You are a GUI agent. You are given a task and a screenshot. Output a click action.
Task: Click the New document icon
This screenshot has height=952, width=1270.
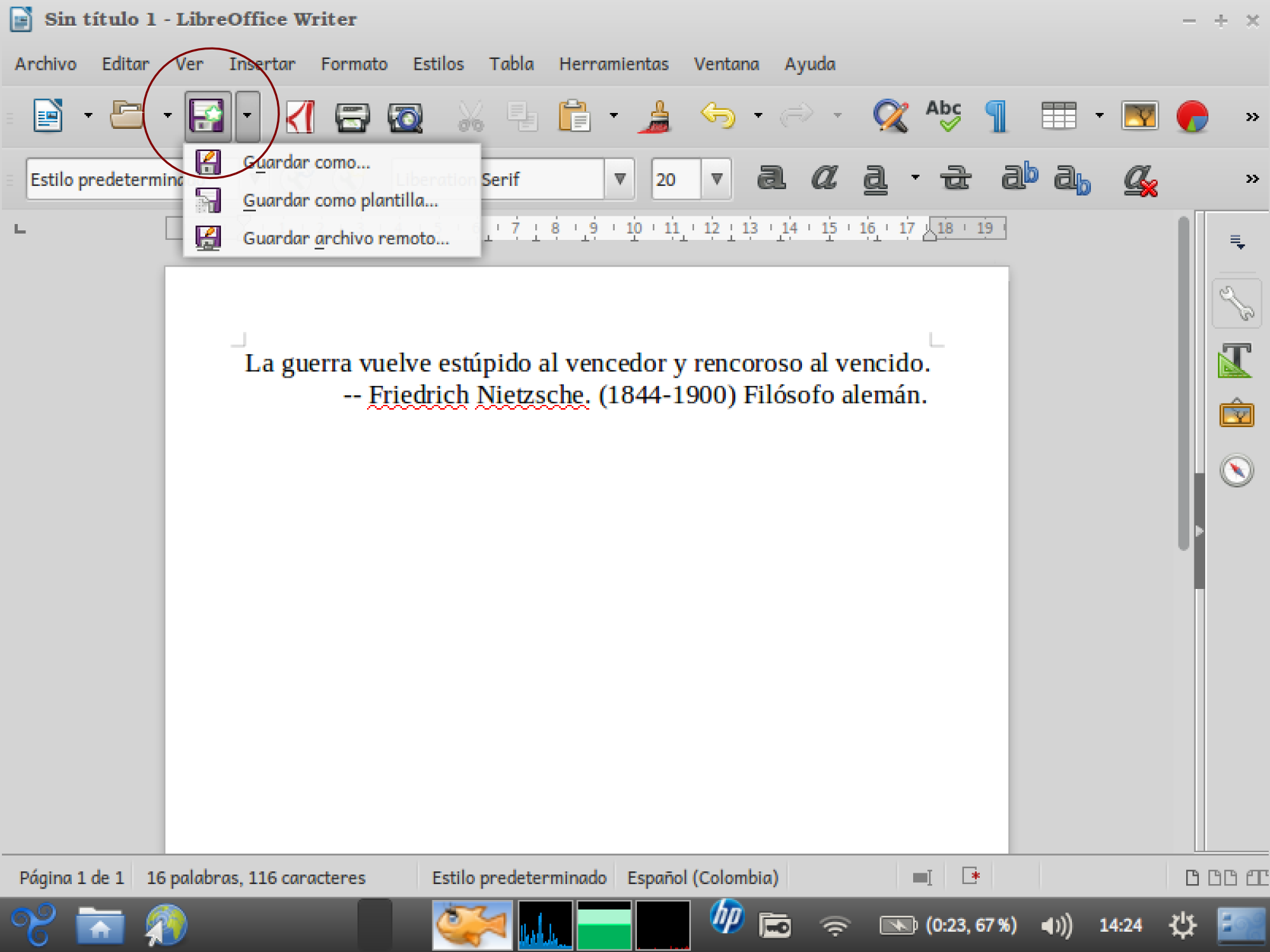(x=48, y=116)
